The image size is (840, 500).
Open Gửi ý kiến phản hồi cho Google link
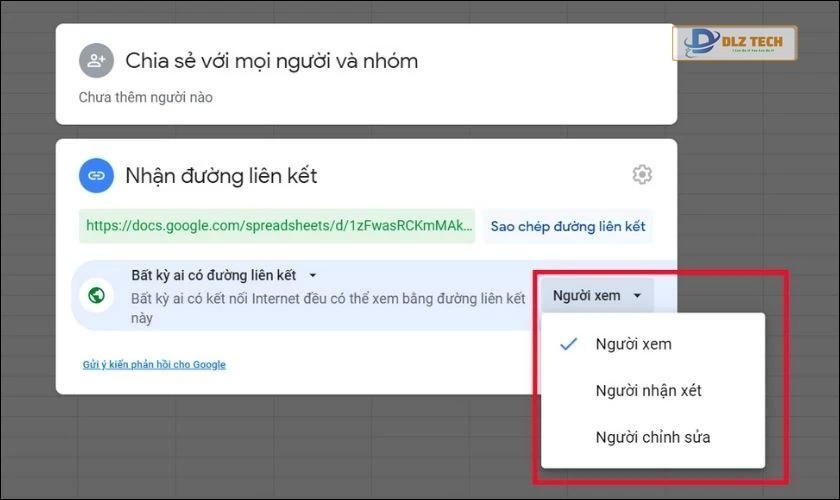[x=154, y=364]
